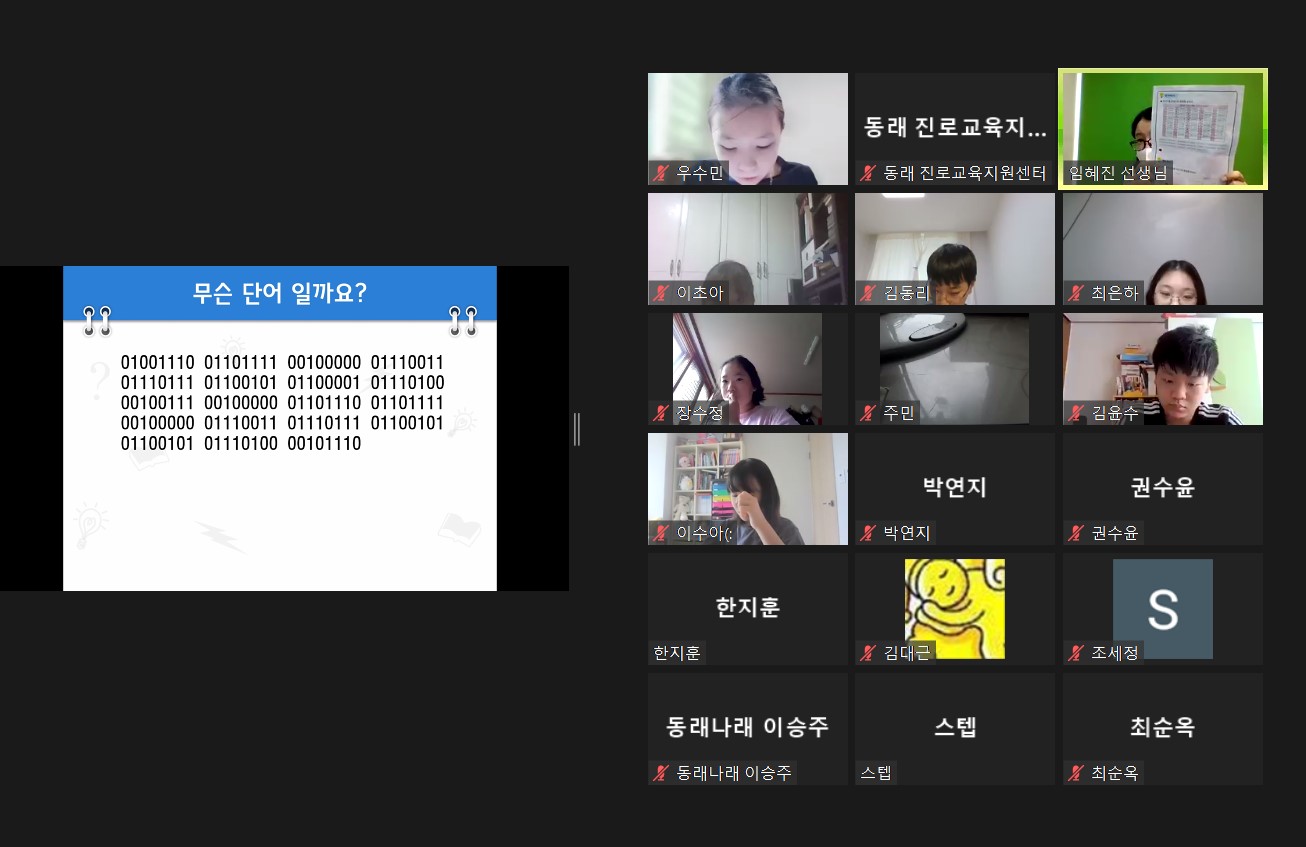Select 이수아's video tile
The width and height of the screenshot is (1306, 847).
click(x=748, y=489)
